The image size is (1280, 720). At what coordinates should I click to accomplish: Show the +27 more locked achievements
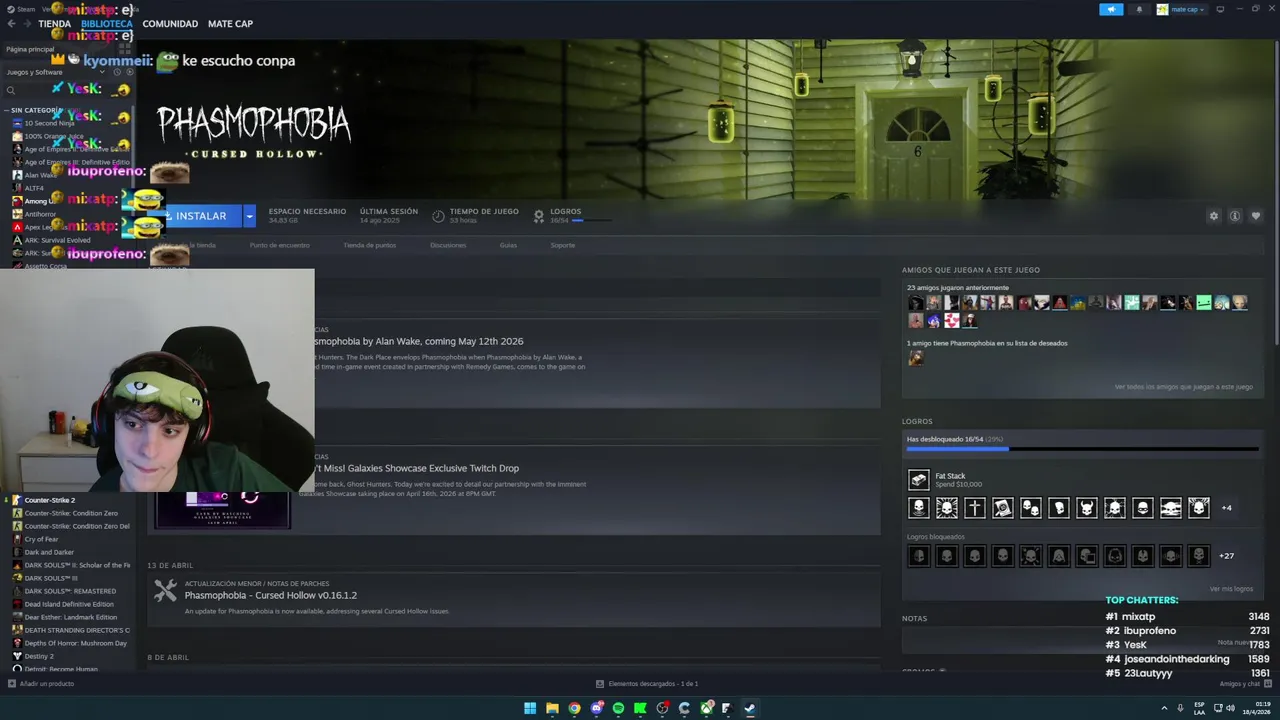(1226, 556)
